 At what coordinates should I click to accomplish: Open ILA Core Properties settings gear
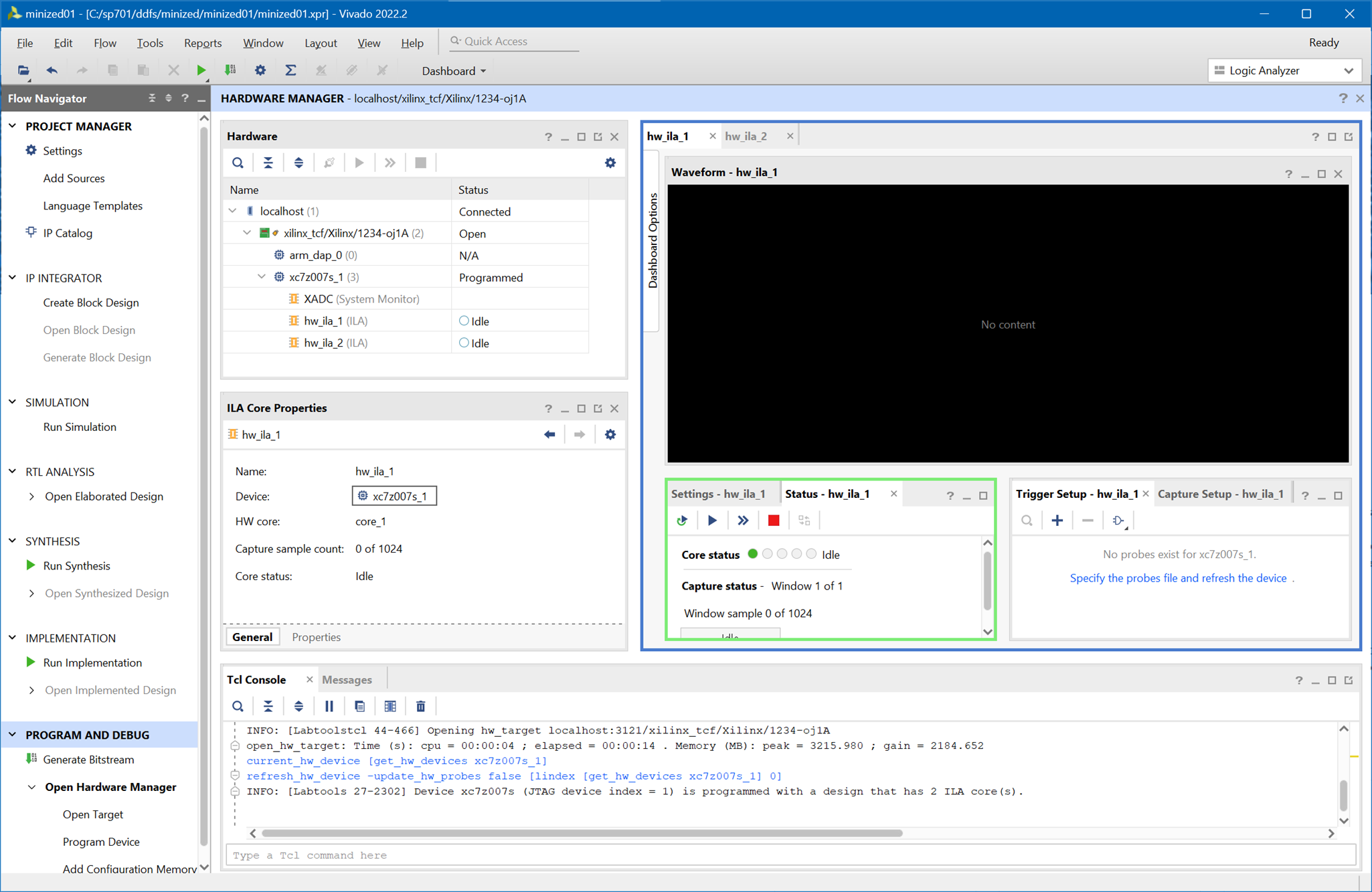pos(610,435)
